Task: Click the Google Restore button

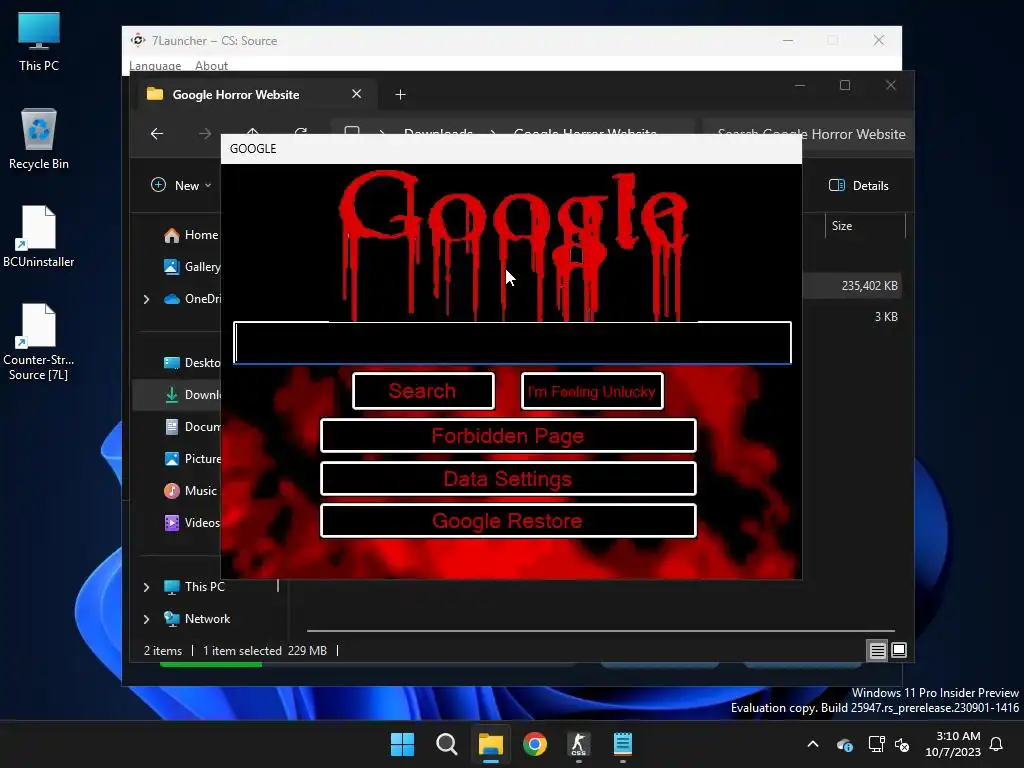Action: pyautogui.click(x=508, y=520)
